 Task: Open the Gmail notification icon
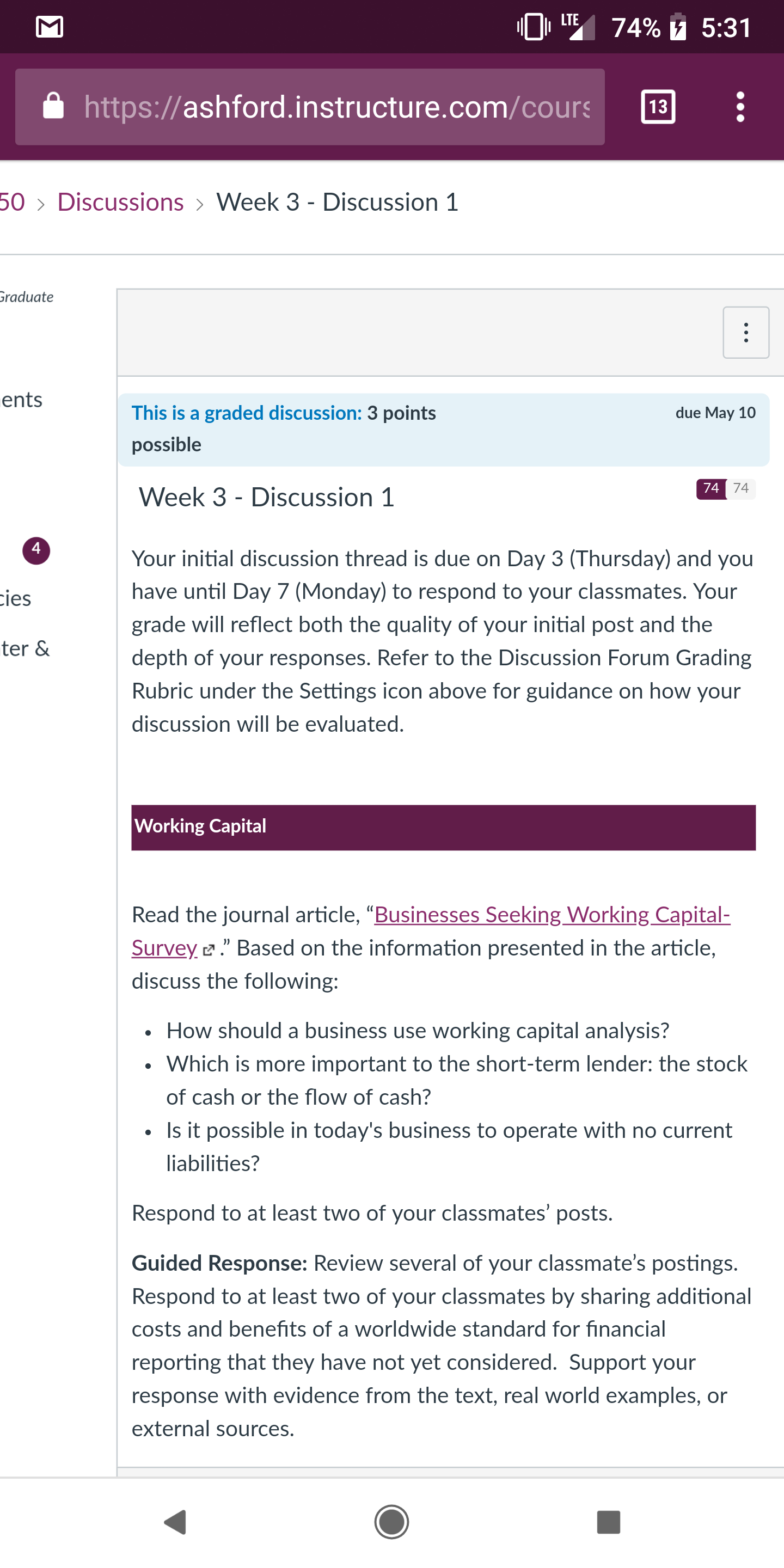click(50, 27)
